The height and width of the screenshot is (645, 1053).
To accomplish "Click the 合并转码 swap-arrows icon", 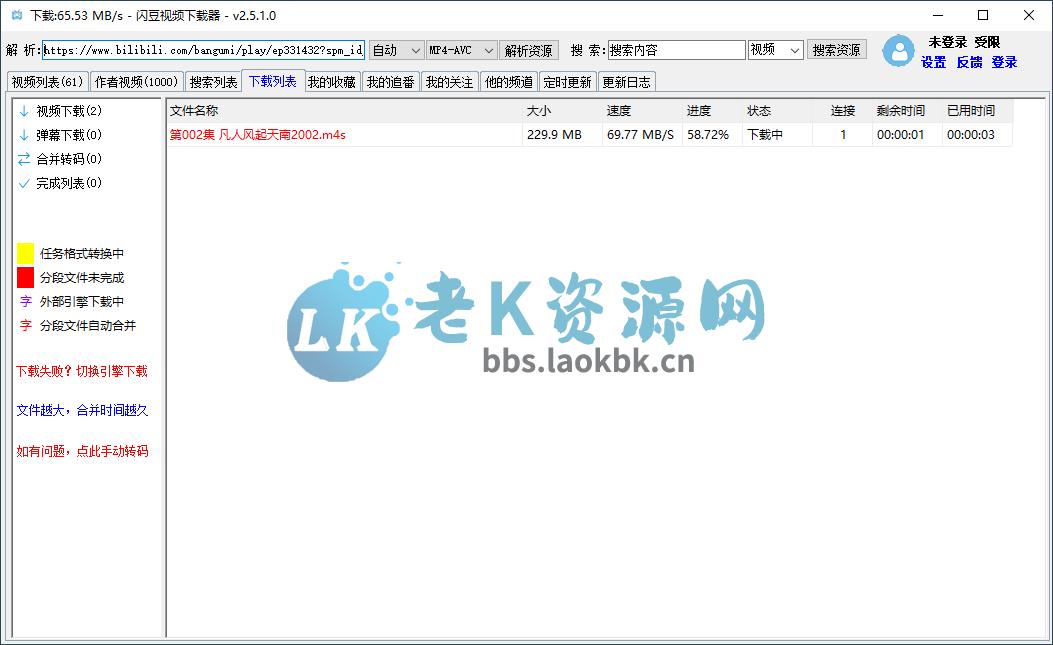I will pyautogui.click(x=24, y=159).
